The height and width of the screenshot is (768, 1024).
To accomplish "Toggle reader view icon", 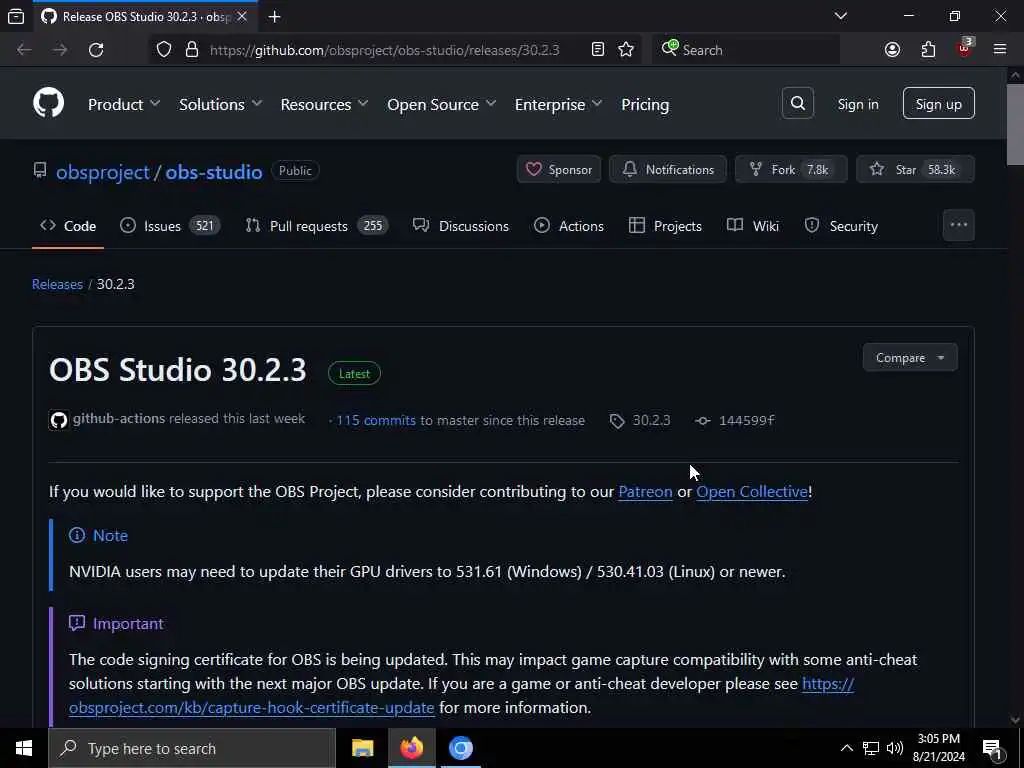I will click(x=598, y=50).
